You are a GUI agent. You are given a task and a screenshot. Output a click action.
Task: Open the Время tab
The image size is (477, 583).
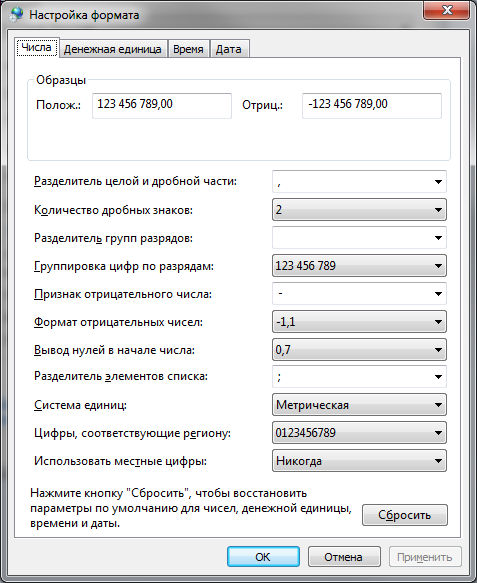tap(188, 49)
